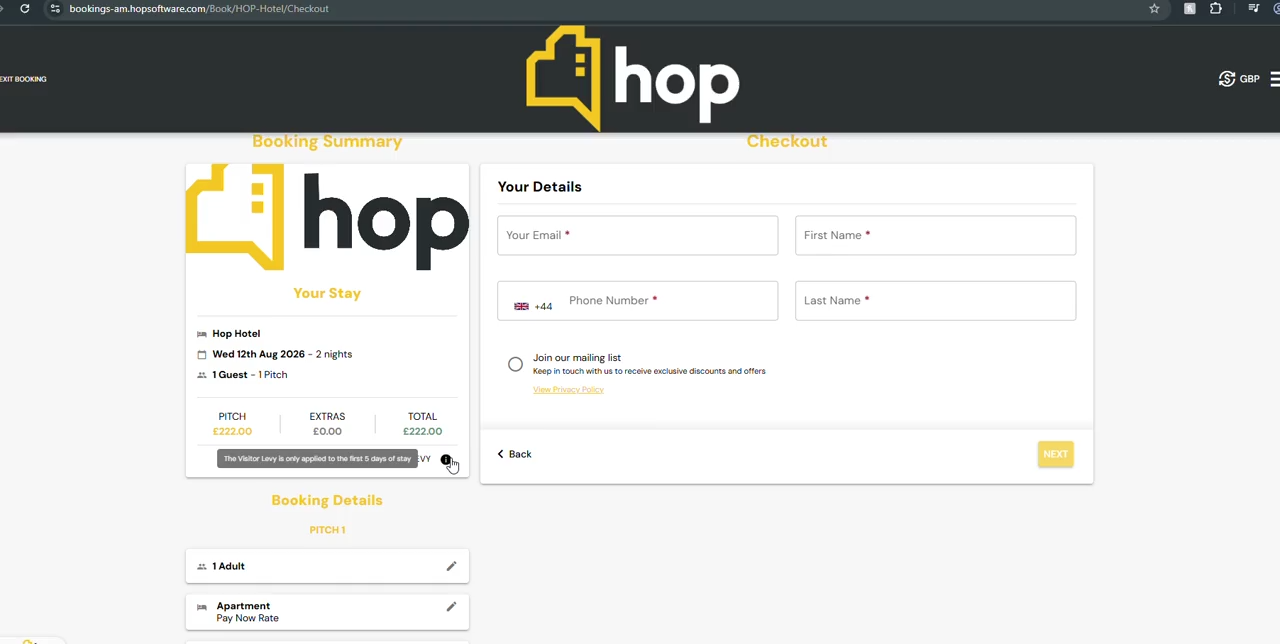The height and width of the screenshot is (644, 1280).
Task: Click the bed icon next to Hop Hotel
Action: click(x=202, y=334)
